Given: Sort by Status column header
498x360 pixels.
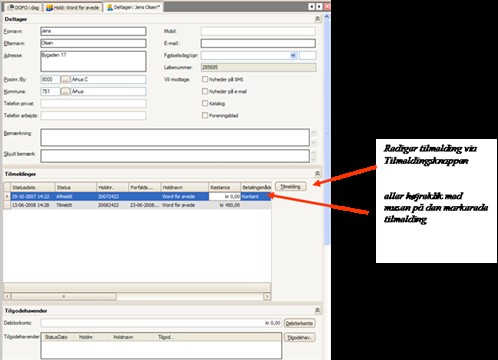Looking at the screenshot, I should [76, 187].
